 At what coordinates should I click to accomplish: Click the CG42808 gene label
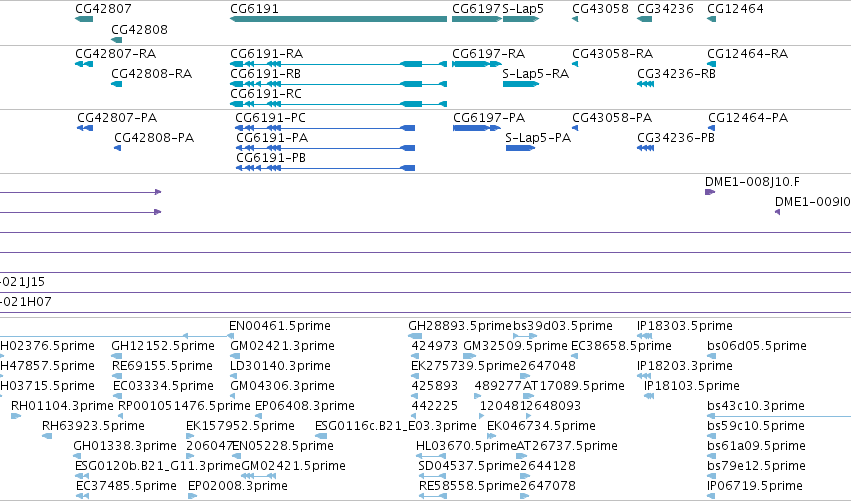139,30
